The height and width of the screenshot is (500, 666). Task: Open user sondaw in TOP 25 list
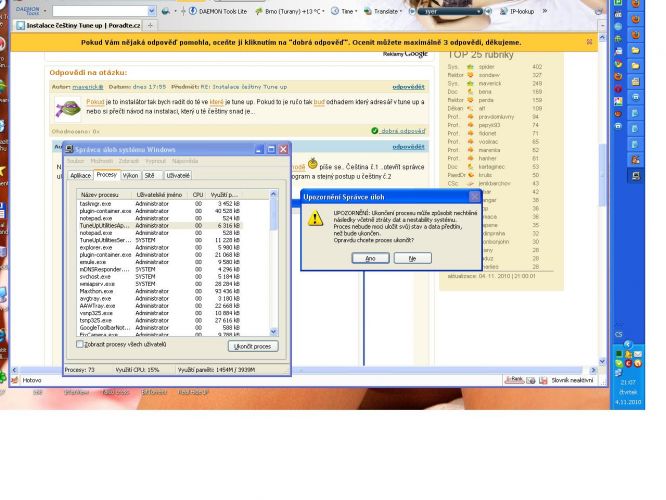[488, 75]
